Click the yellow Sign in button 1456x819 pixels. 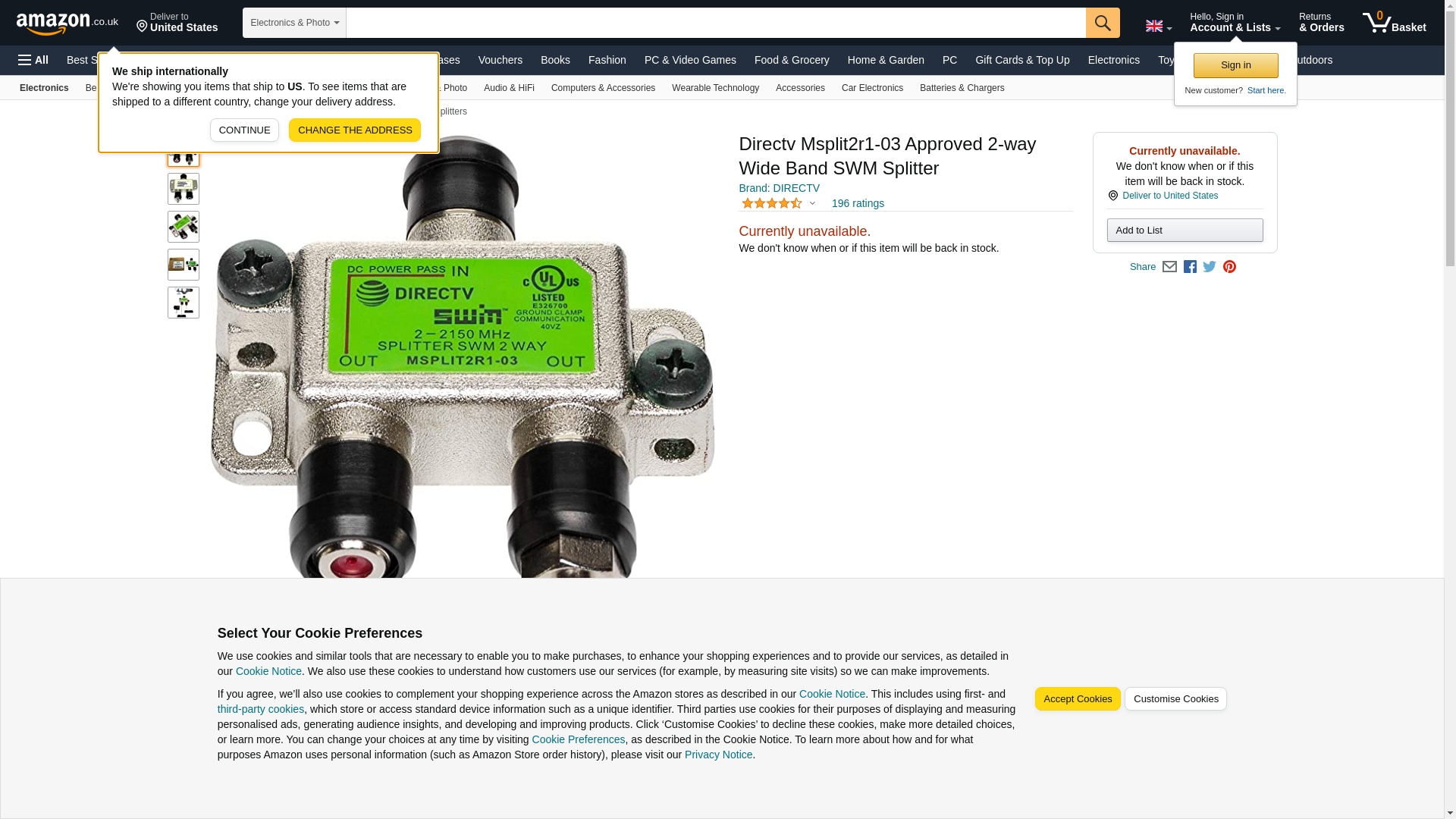point(1235,66)
